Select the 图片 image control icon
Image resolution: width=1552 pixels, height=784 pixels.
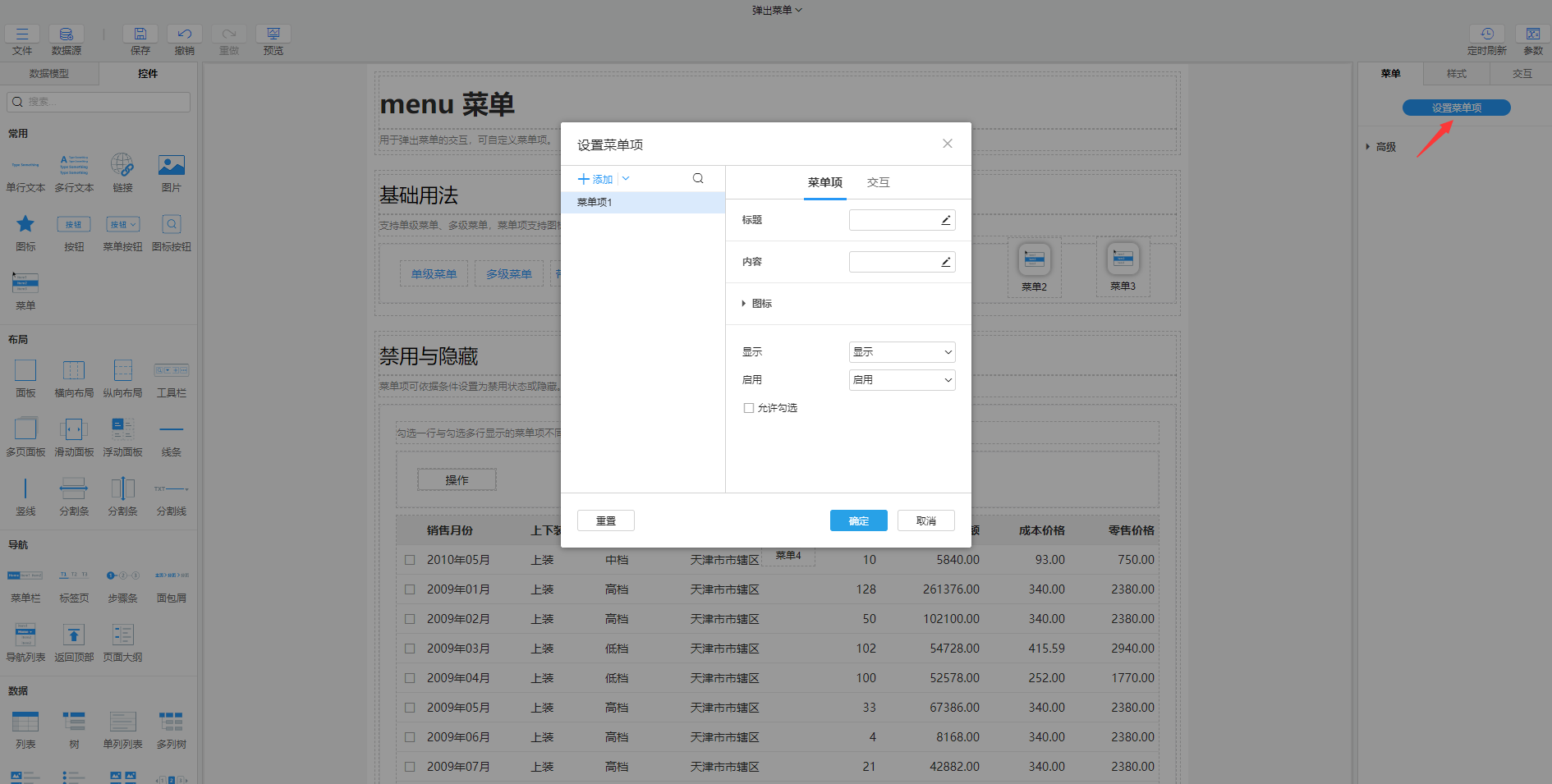point(172,167)
